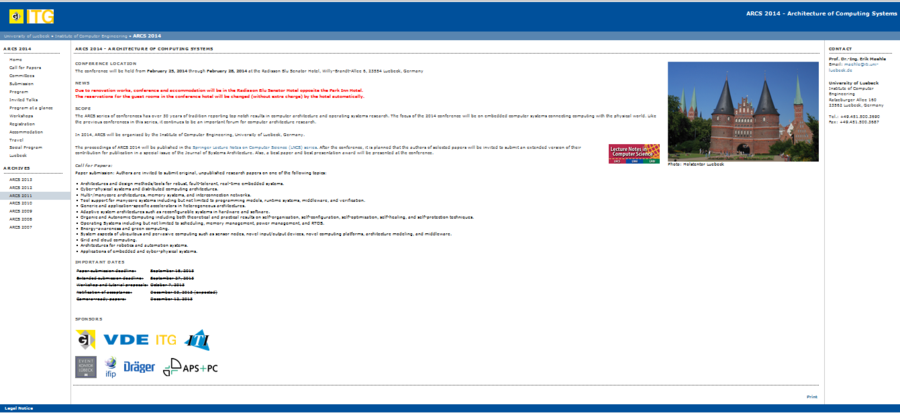Image resolution: width=900 pixels, height=413 pixels.
Task: Open the Event Kontor Lübeck sponsor logo
Action: tap(86, 367)
